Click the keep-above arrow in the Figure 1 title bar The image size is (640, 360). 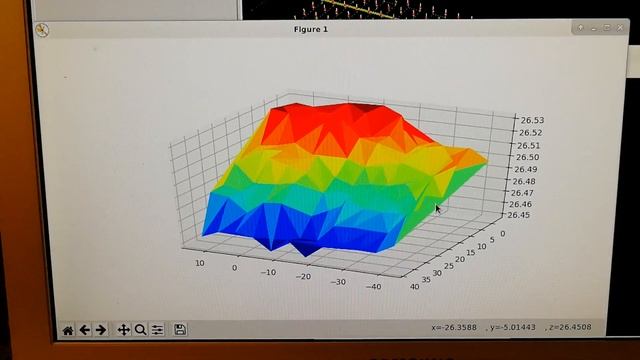(x=580, y=28)
